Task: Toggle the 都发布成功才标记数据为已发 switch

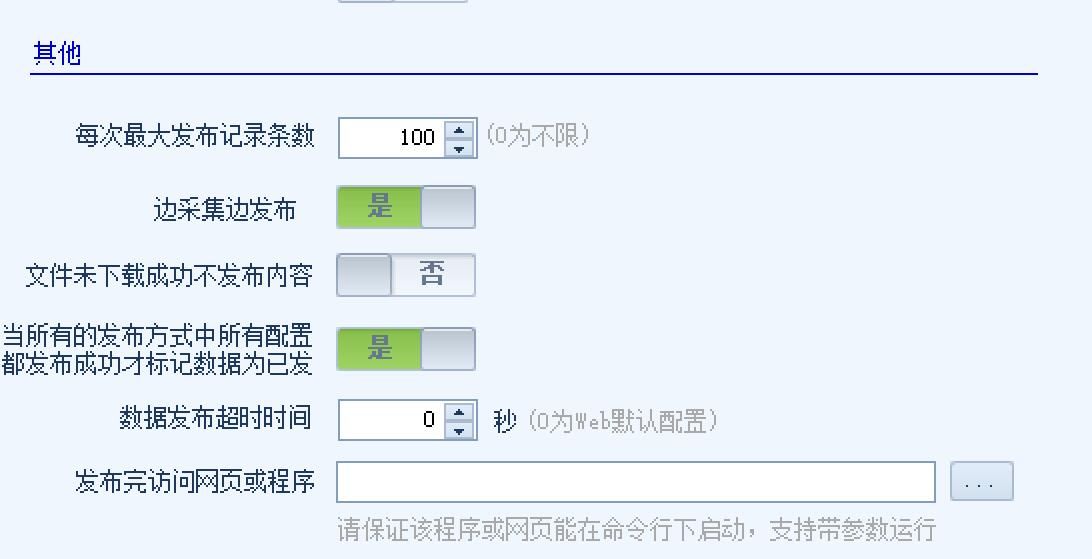Action: pos(406,349)
